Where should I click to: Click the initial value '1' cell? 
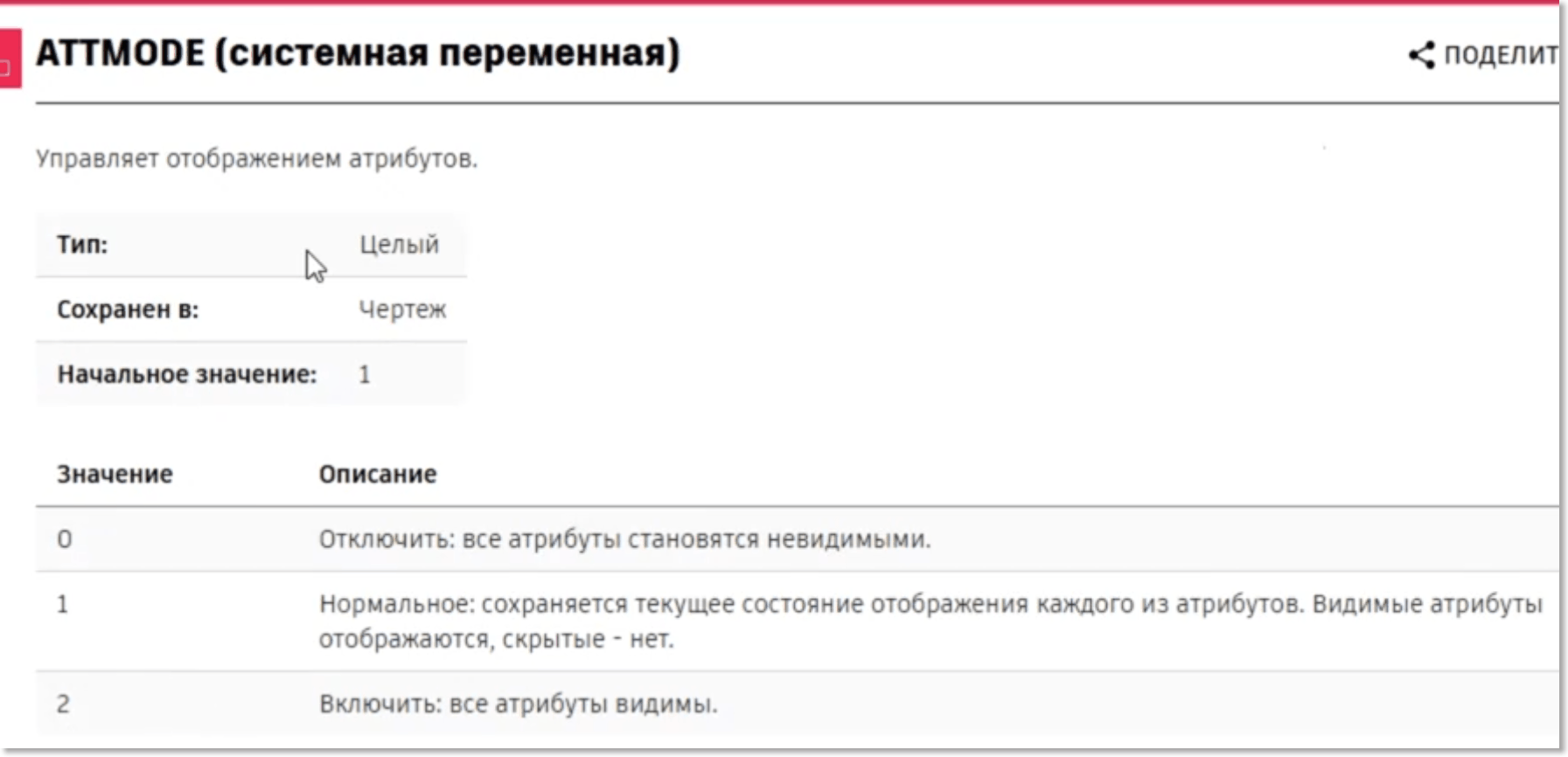365,374
